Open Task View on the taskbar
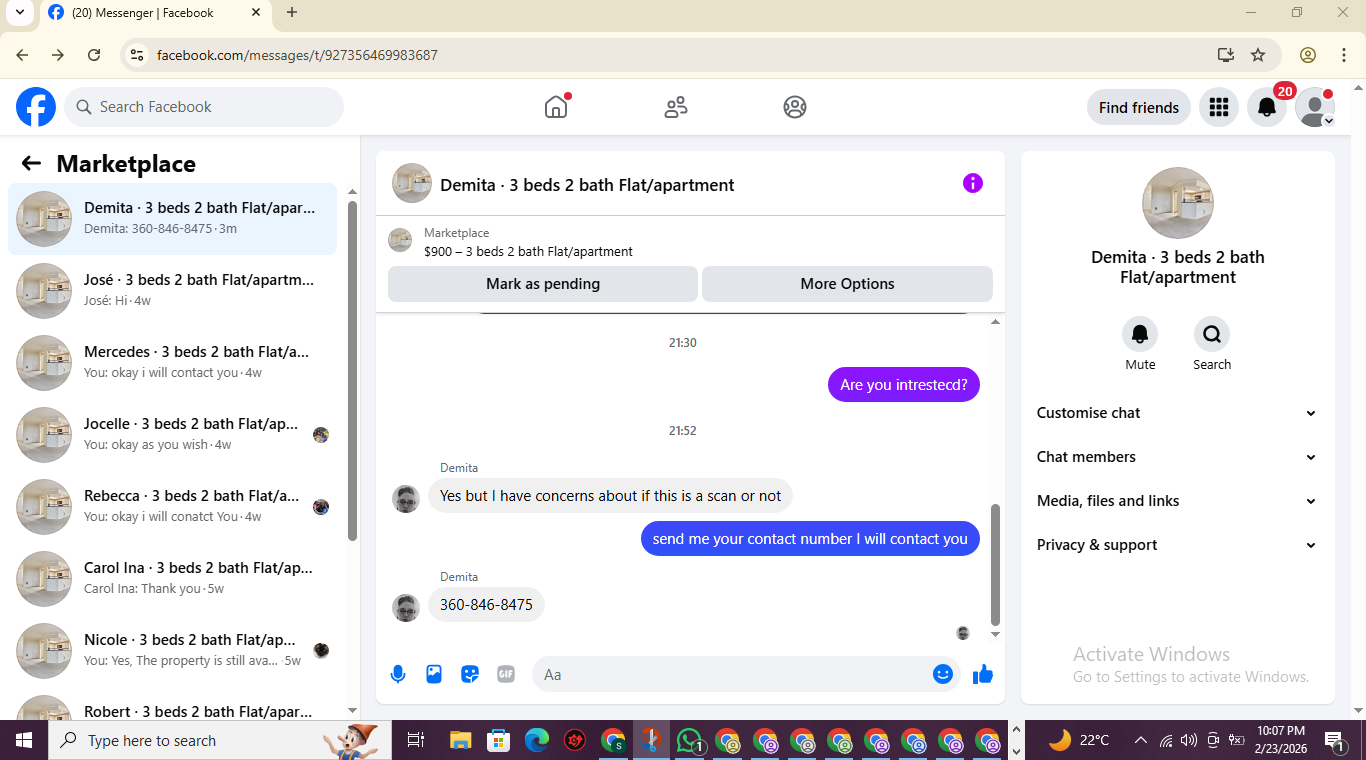 point(416,740)
